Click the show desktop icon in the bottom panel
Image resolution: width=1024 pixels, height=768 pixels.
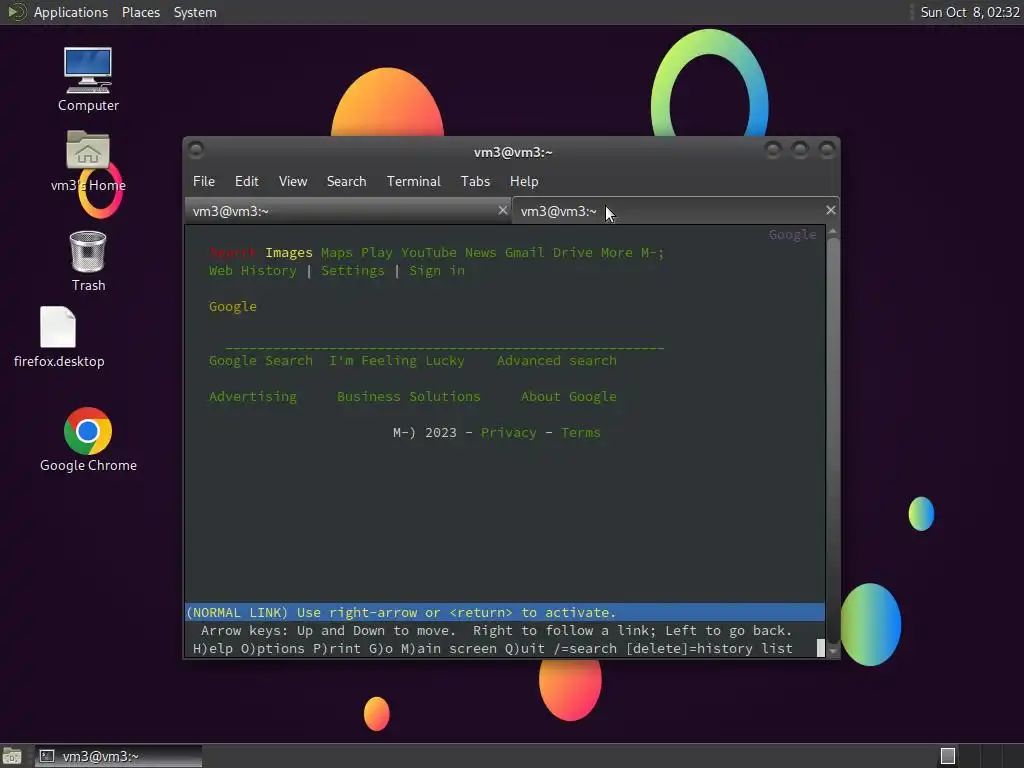12,756
